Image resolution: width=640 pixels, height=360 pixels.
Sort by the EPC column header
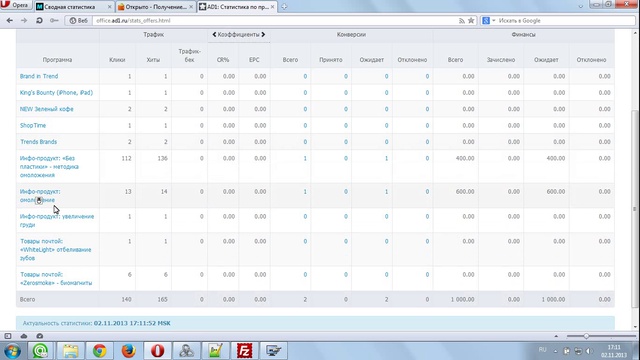[254, 60]
